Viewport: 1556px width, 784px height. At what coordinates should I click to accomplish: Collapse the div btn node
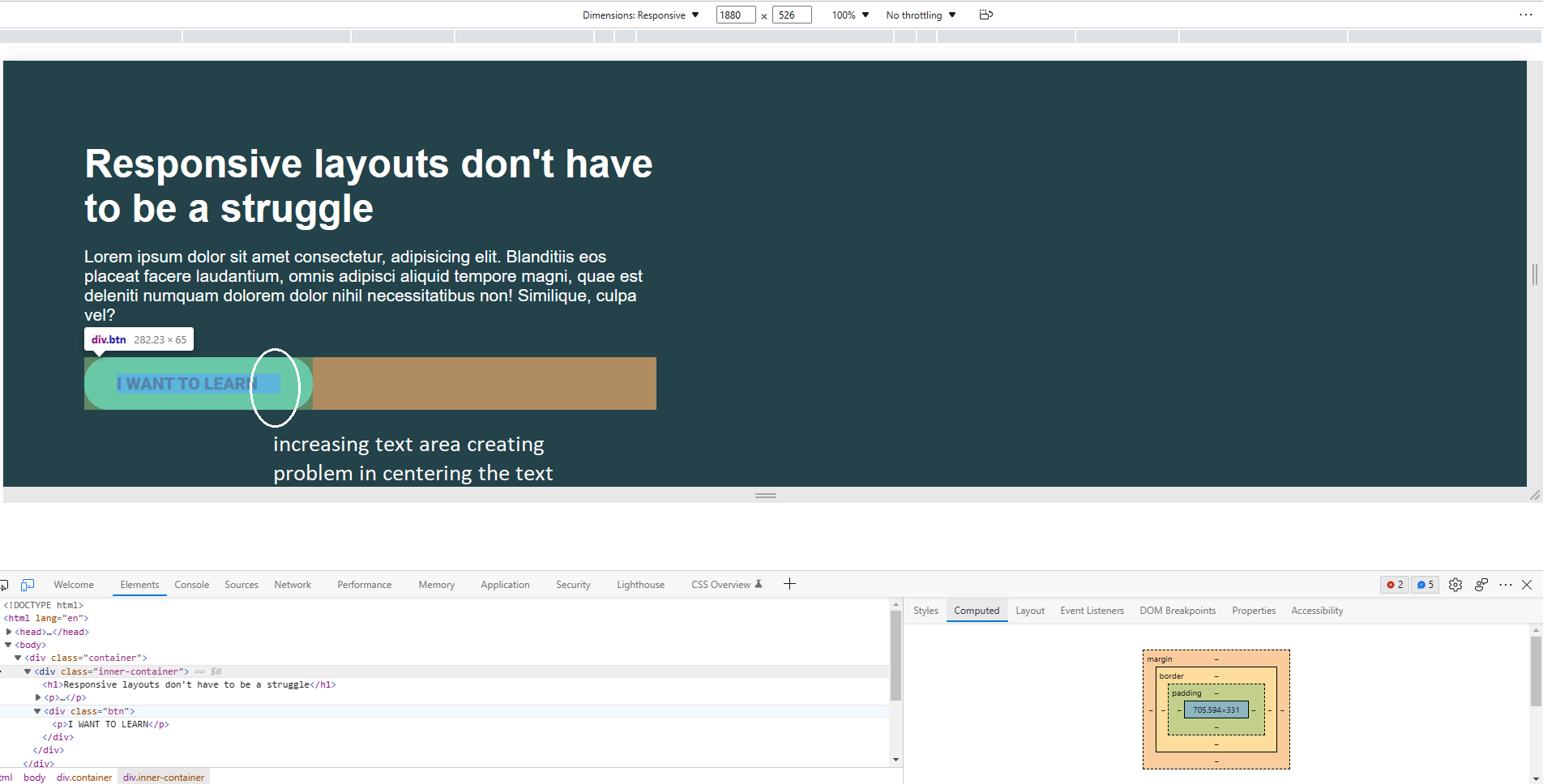[37, 711]
